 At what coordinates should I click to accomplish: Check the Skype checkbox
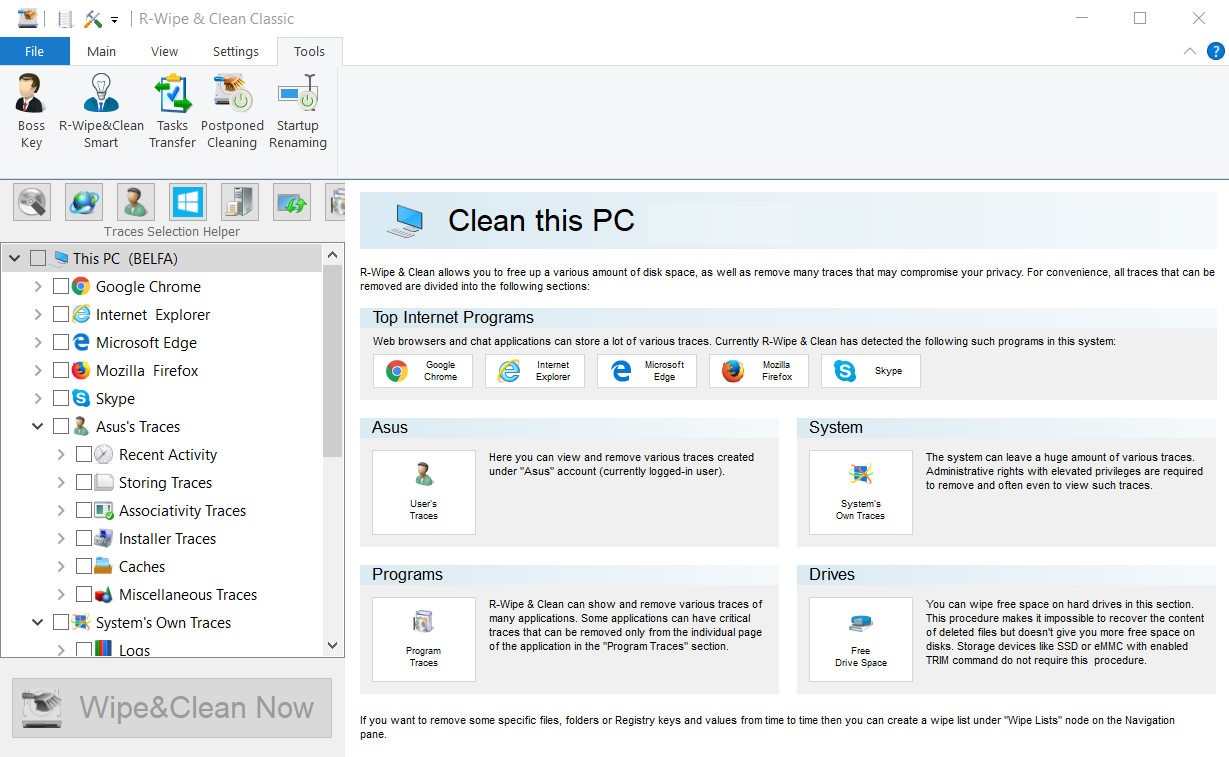coord(61,398)
